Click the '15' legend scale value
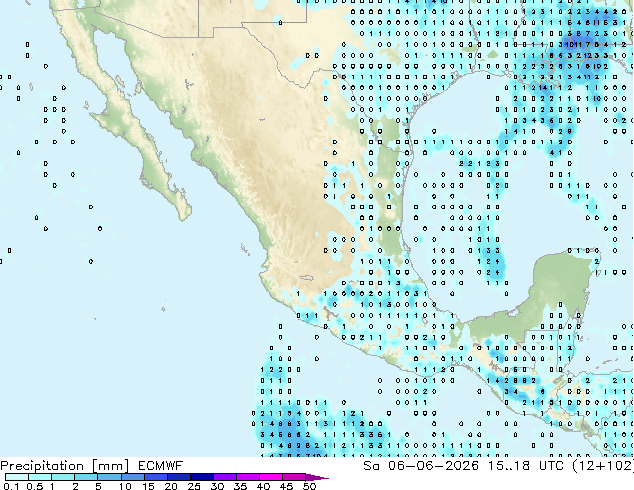 point(148,486)
